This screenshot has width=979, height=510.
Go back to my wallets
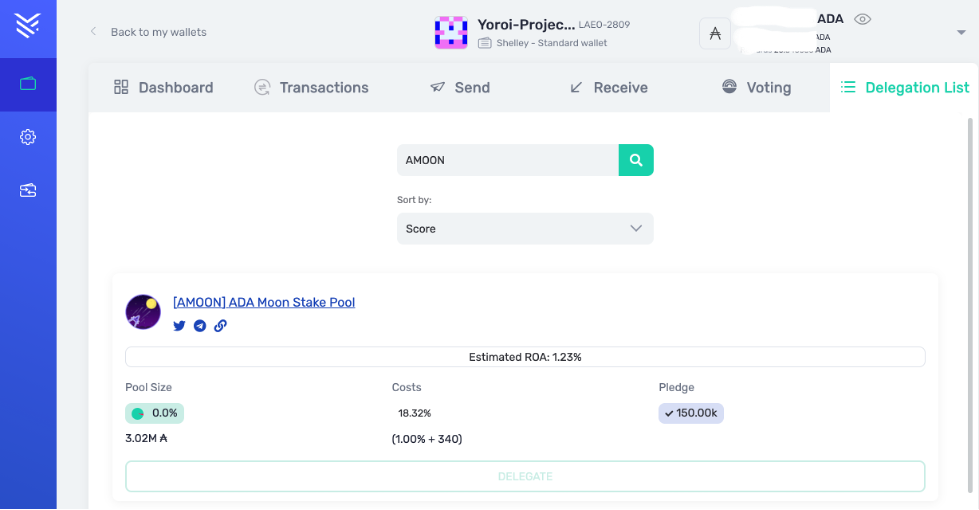click(159, 32)
